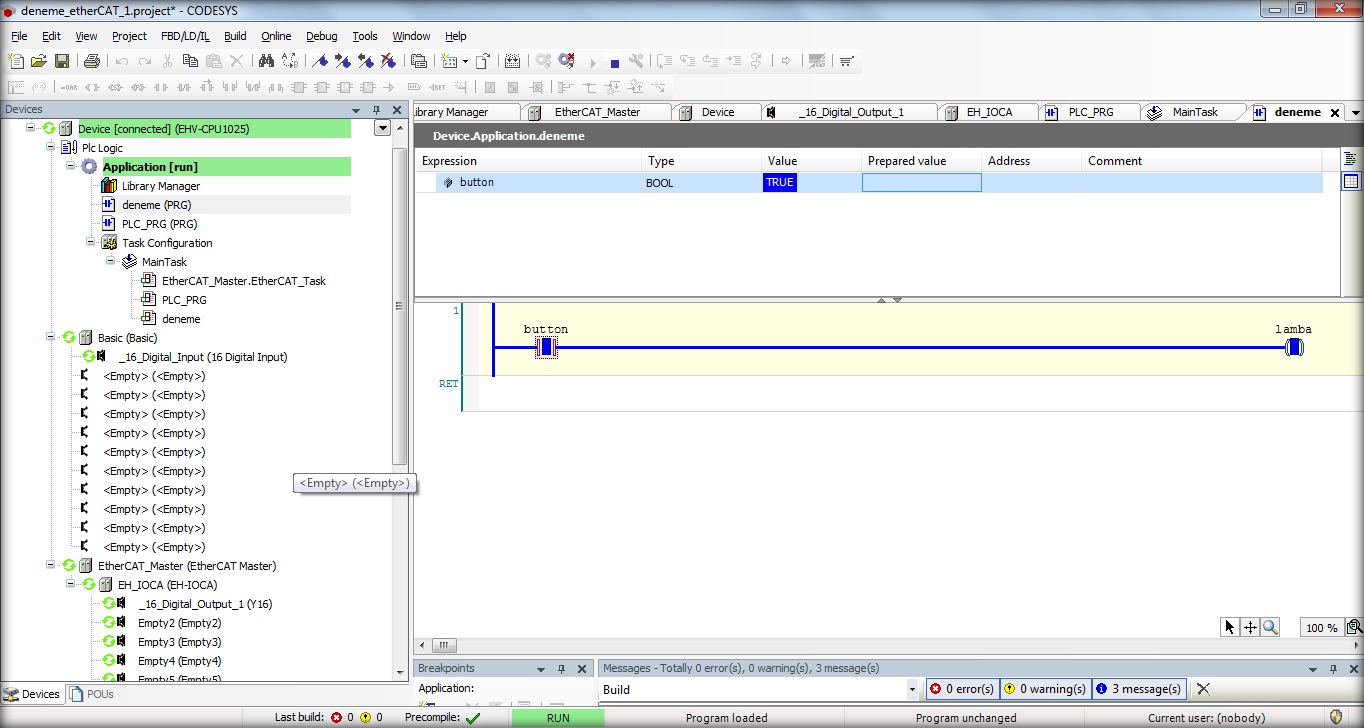This screenshot has height=728, width=1364.
Task: Collapse the Application [run] node
Action: (71, 166)
